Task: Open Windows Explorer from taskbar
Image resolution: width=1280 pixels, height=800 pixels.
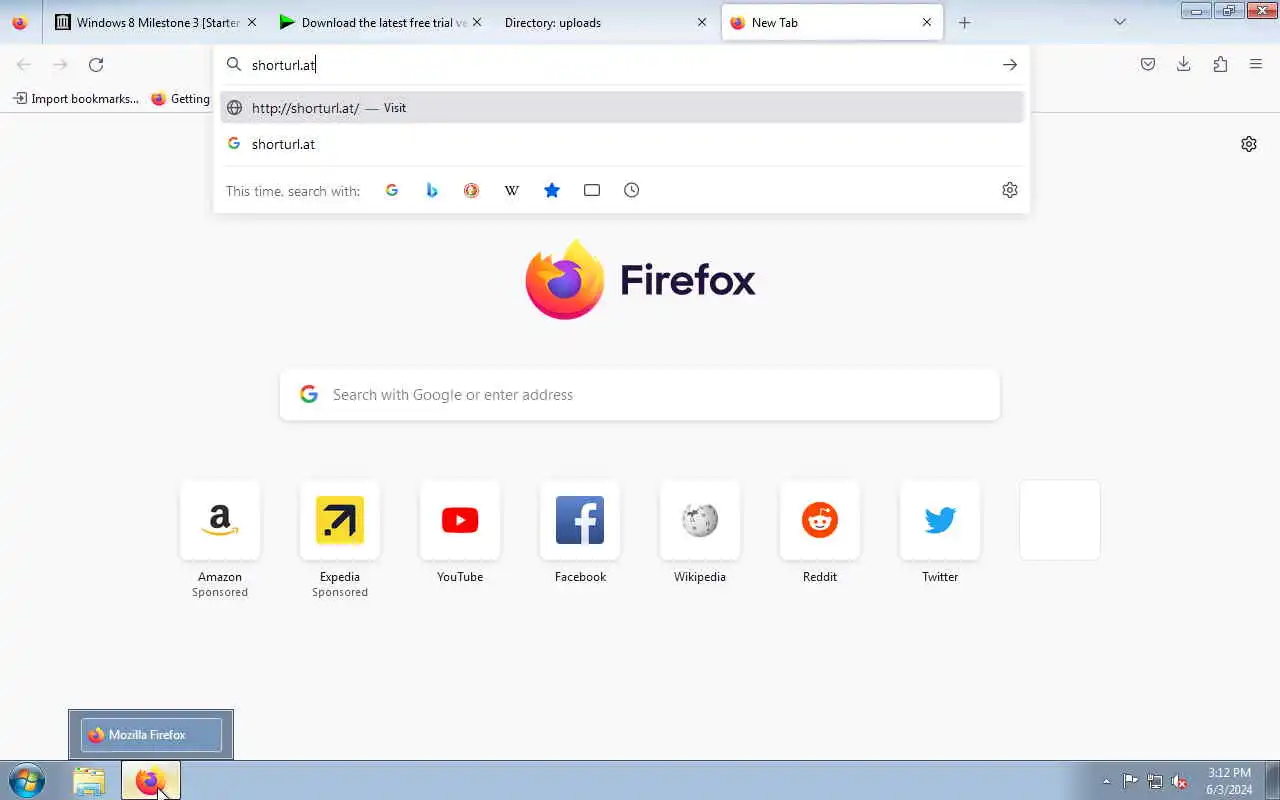Action: pyautogui.click(x=89, y=781)
